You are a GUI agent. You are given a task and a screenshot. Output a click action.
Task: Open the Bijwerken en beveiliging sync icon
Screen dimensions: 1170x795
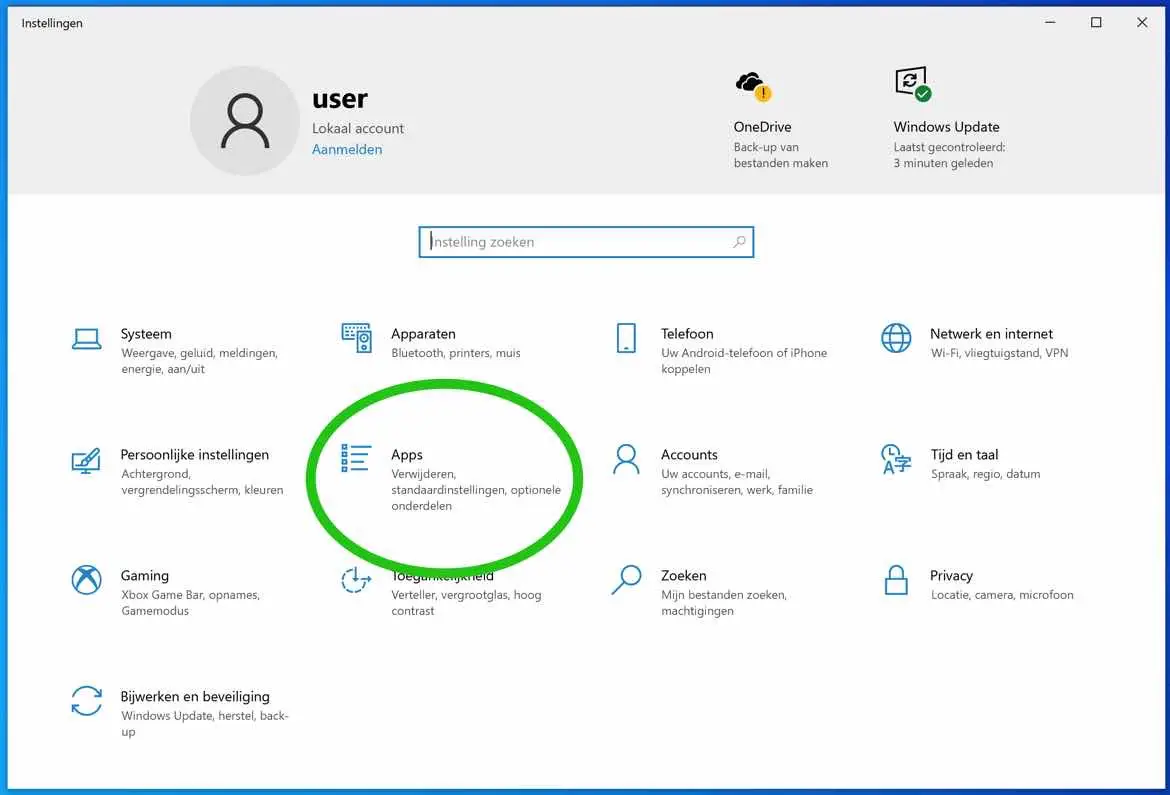pyautogui.click(x=87, y=701)
